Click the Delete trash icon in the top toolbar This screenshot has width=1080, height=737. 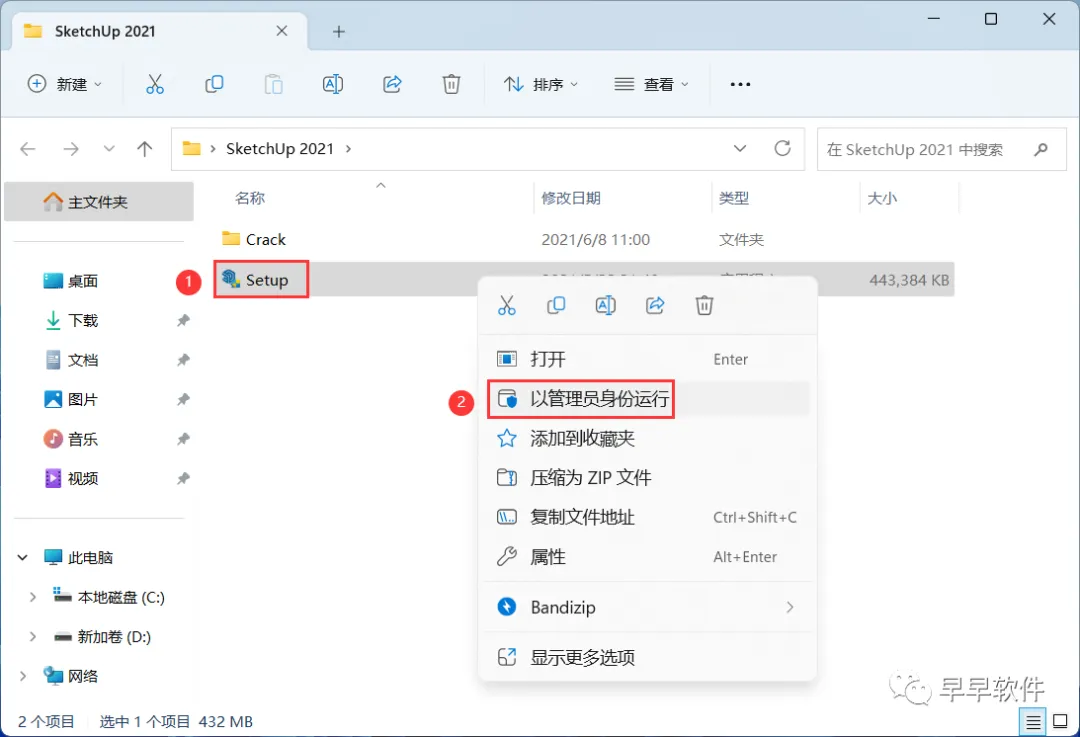[451, 84]
